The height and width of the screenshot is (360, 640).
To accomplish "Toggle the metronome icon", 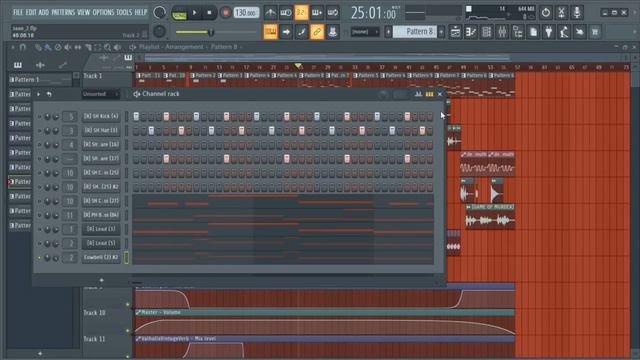I will (270, 13).
